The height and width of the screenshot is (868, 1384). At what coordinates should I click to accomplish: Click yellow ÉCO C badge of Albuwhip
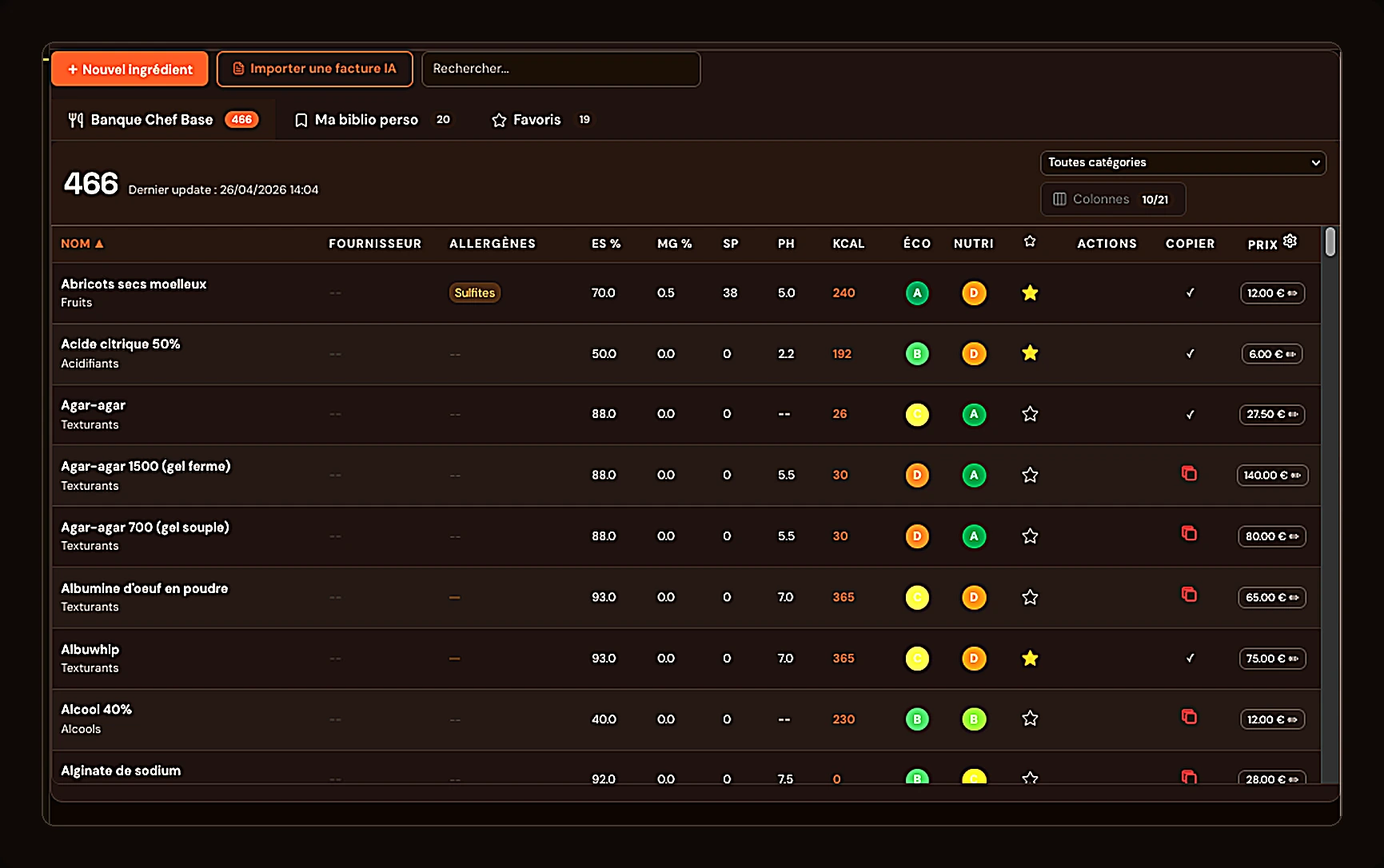tap(917, 659)
